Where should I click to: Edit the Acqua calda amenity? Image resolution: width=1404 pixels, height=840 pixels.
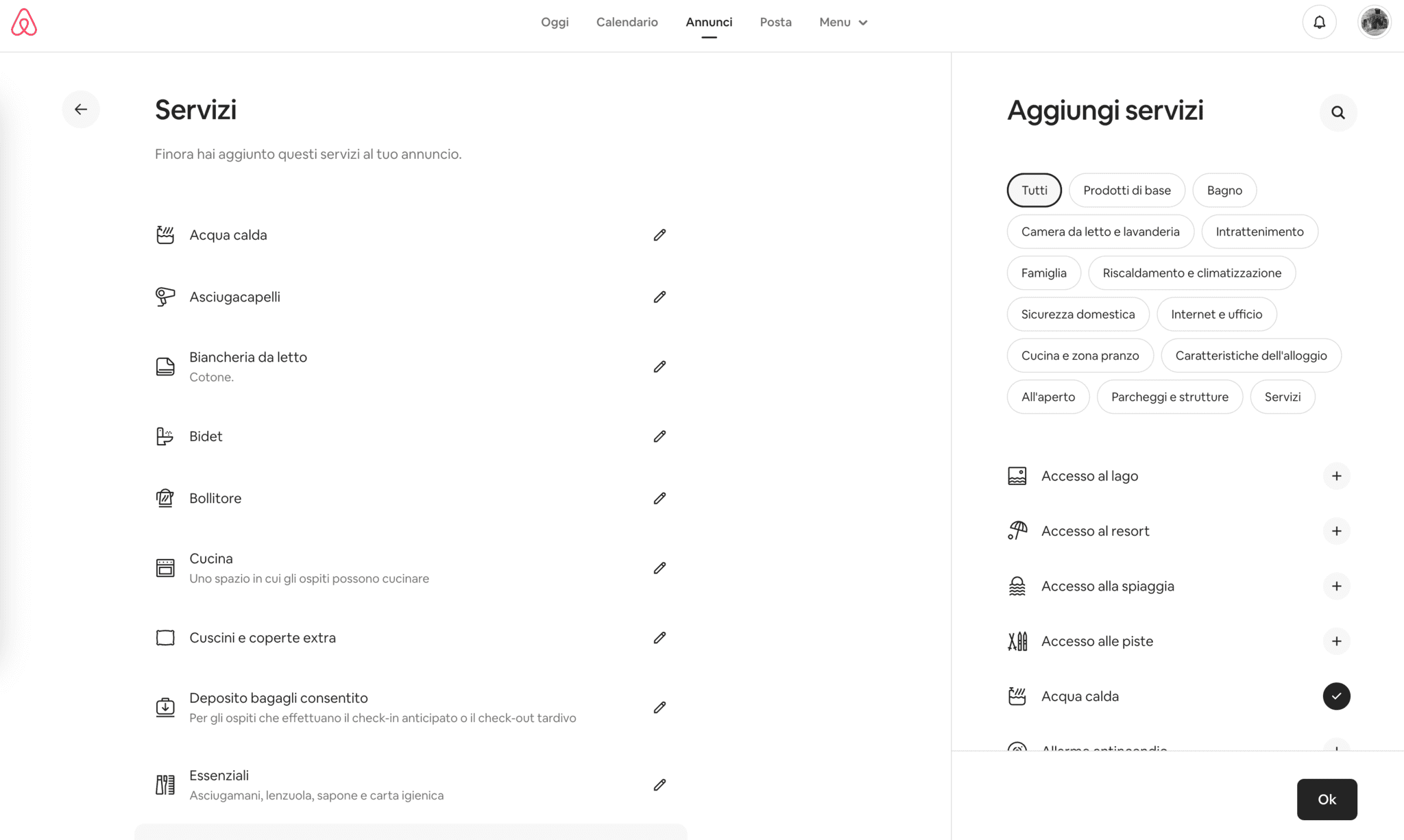point(659,235)
